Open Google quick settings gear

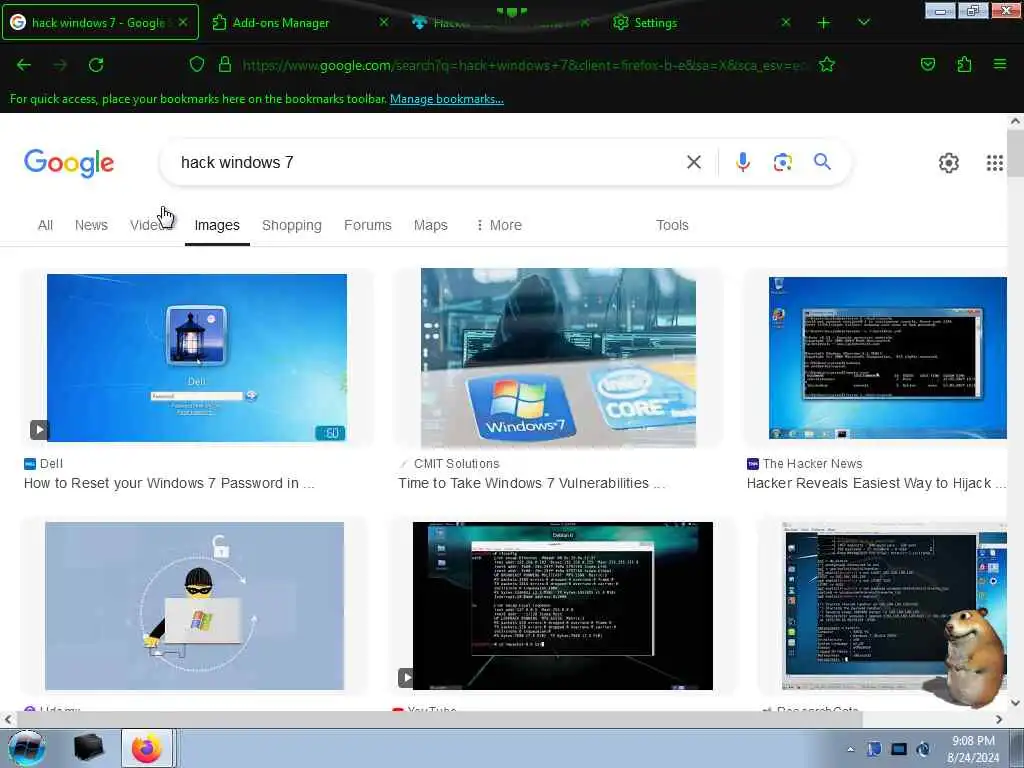click(x=948, y=163)
